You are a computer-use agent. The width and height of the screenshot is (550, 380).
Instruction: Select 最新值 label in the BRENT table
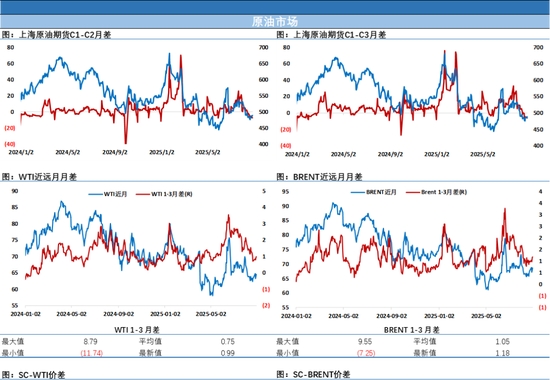(425, 353)
